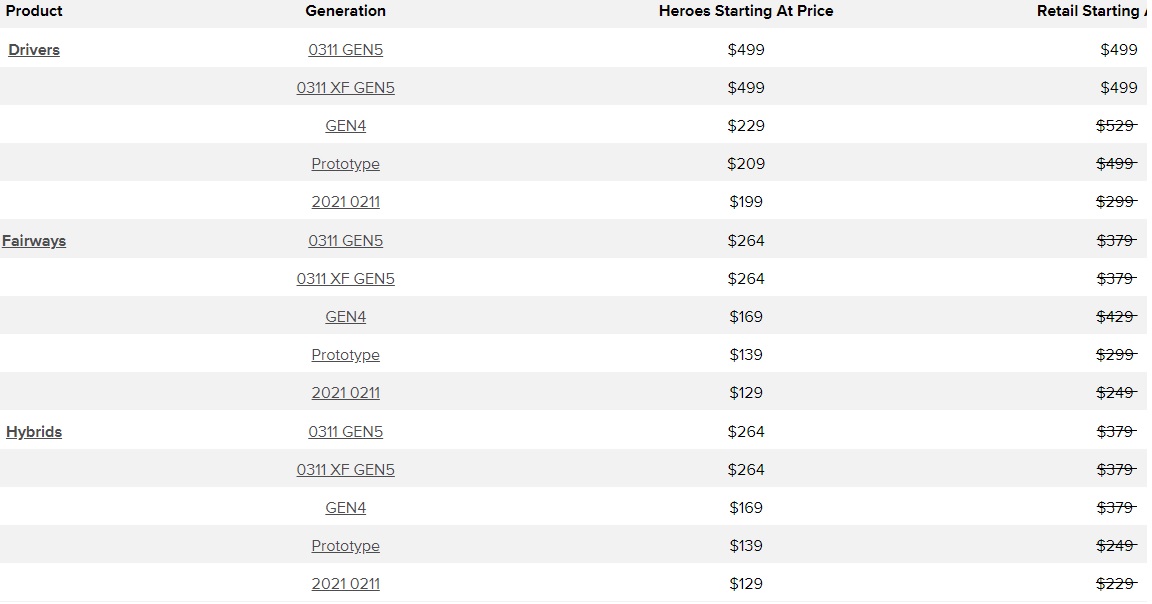Open the Hybrids 2021 0211 link
This screenshot has height=604, width=1152.
[345, 584]
